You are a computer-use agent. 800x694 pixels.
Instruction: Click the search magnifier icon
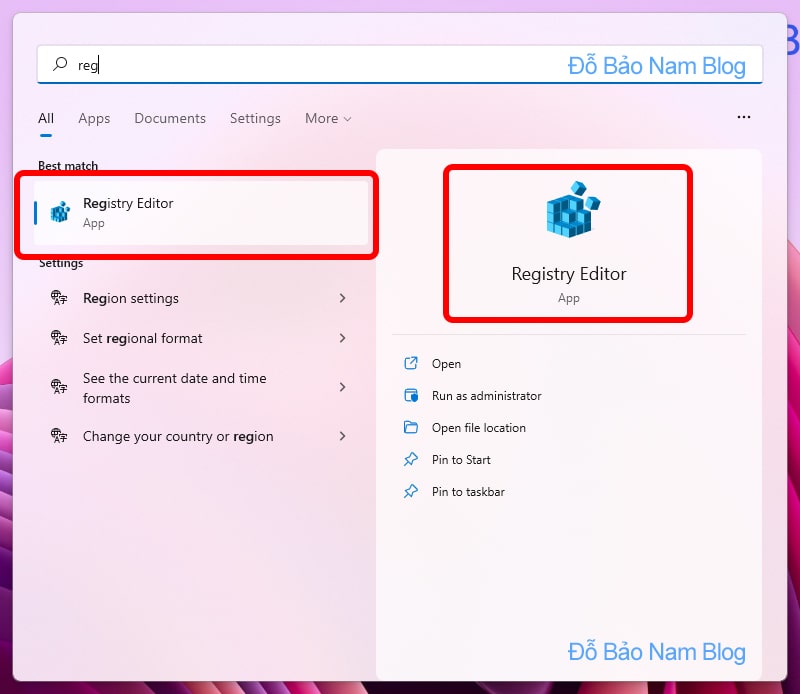(60, 64)
